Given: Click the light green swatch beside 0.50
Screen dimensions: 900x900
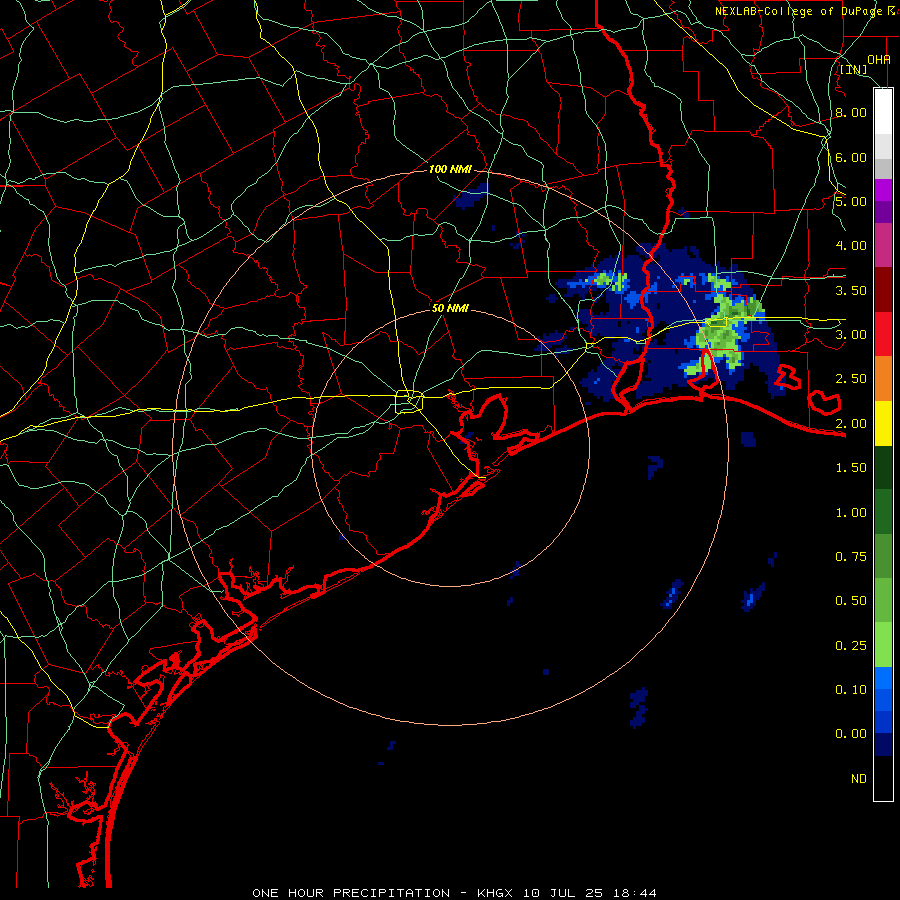Looking at the screenshot, I should click(883, 600).
